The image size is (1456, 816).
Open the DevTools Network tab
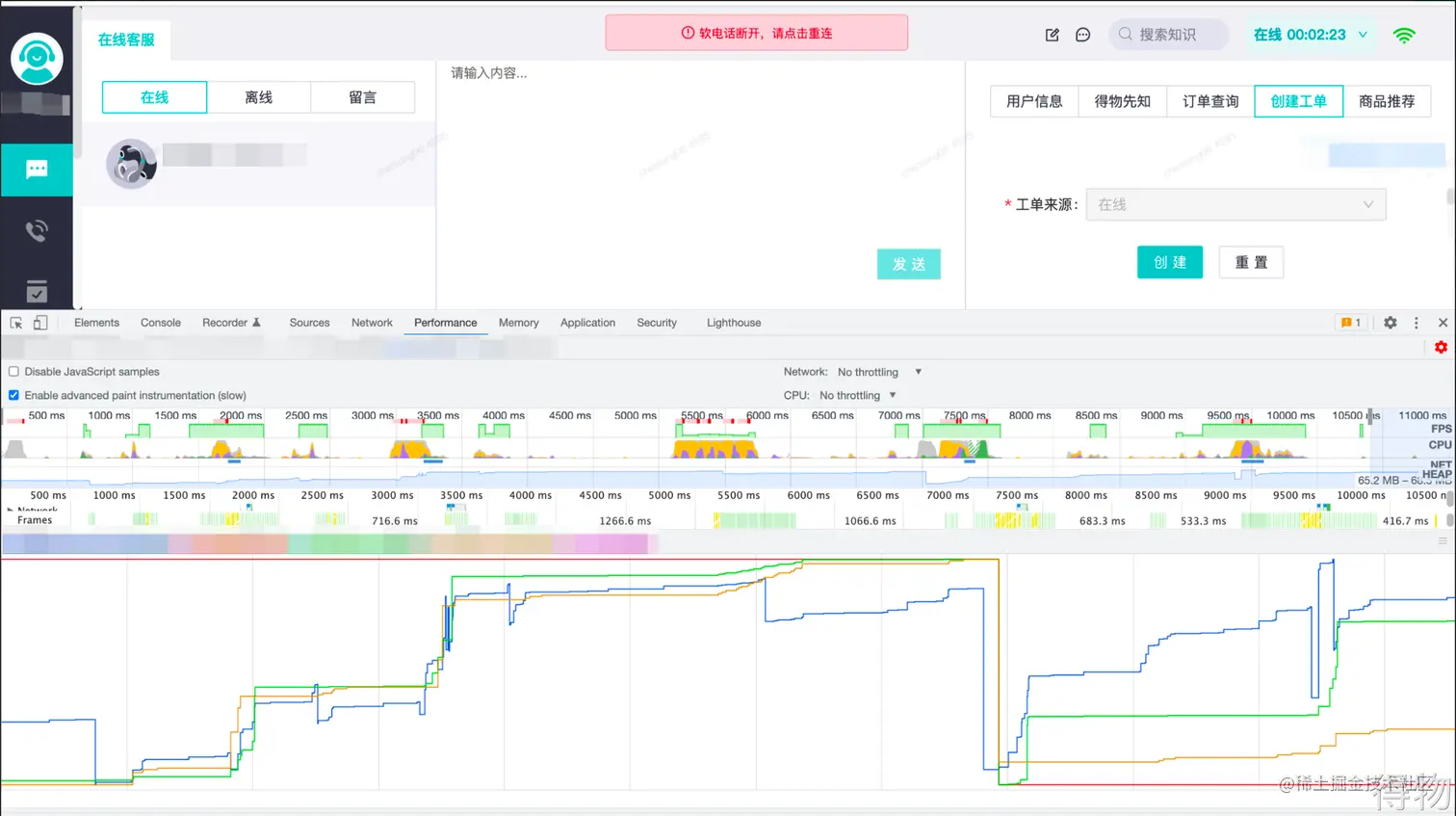[x=372, y=323]
